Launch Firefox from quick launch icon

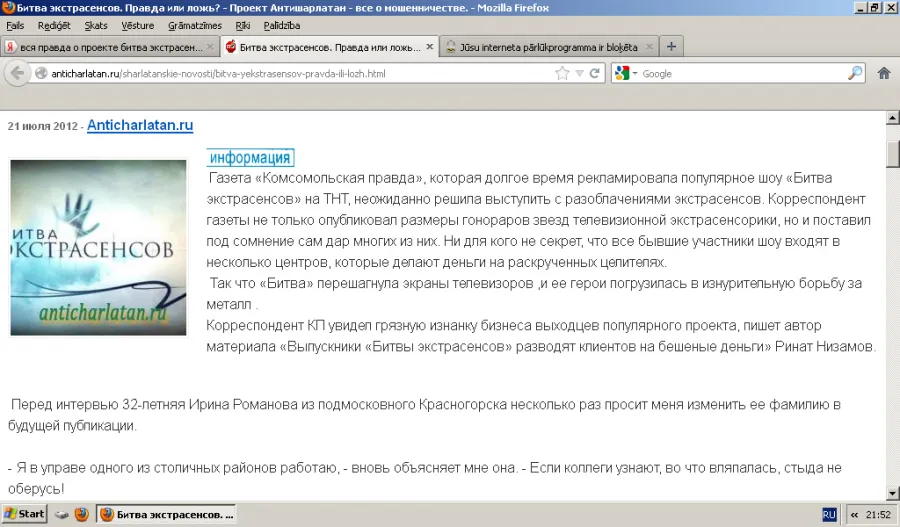pos(82,514)
